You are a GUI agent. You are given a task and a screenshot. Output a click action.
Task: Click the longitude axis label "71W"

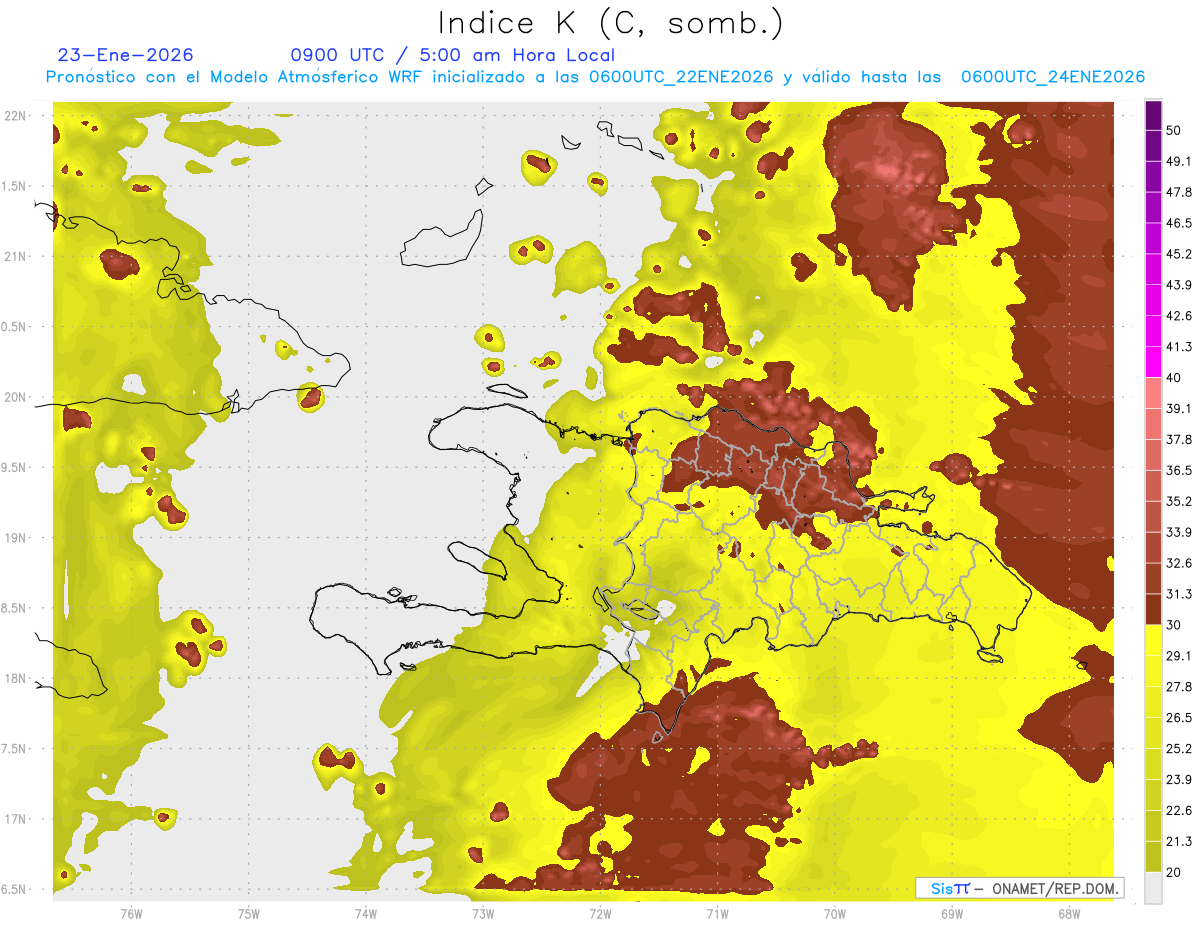pos(717,914)
